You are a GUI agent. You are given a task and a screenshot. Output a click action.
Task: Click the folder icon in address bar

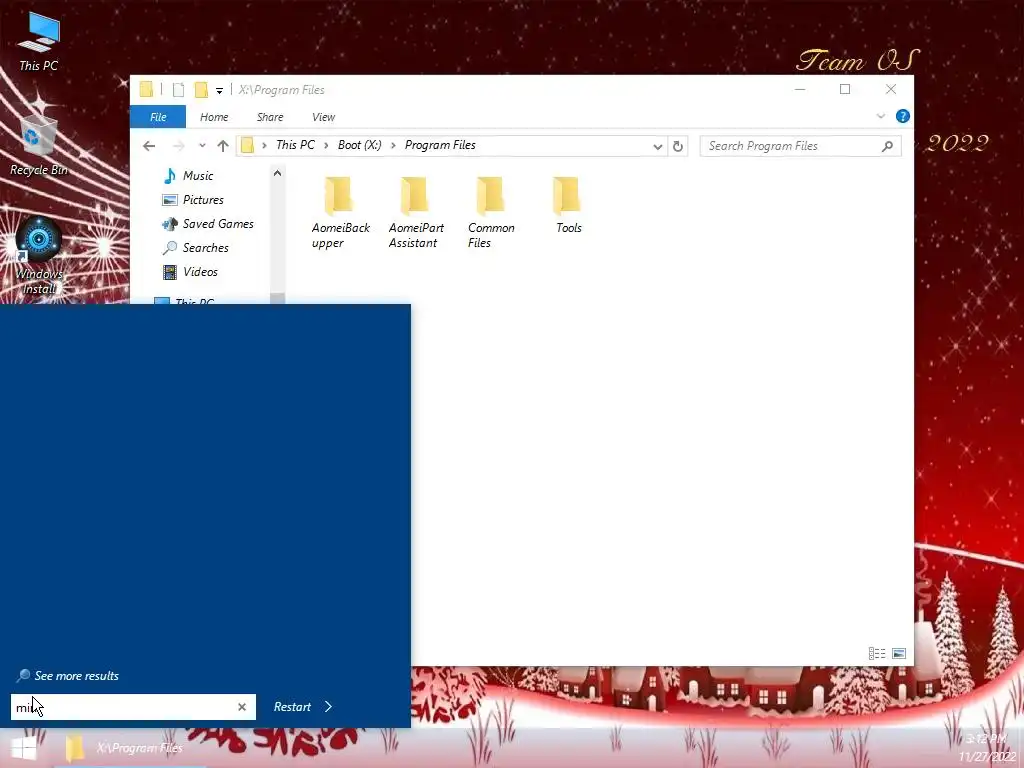click(x=247, y=145)
